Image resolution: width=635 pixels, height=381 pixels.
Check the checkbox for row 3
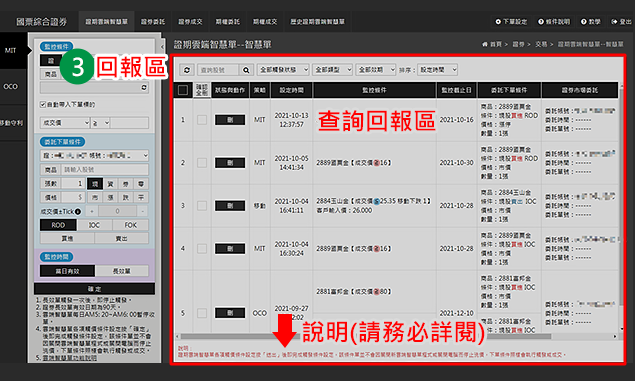pos(202,206)
